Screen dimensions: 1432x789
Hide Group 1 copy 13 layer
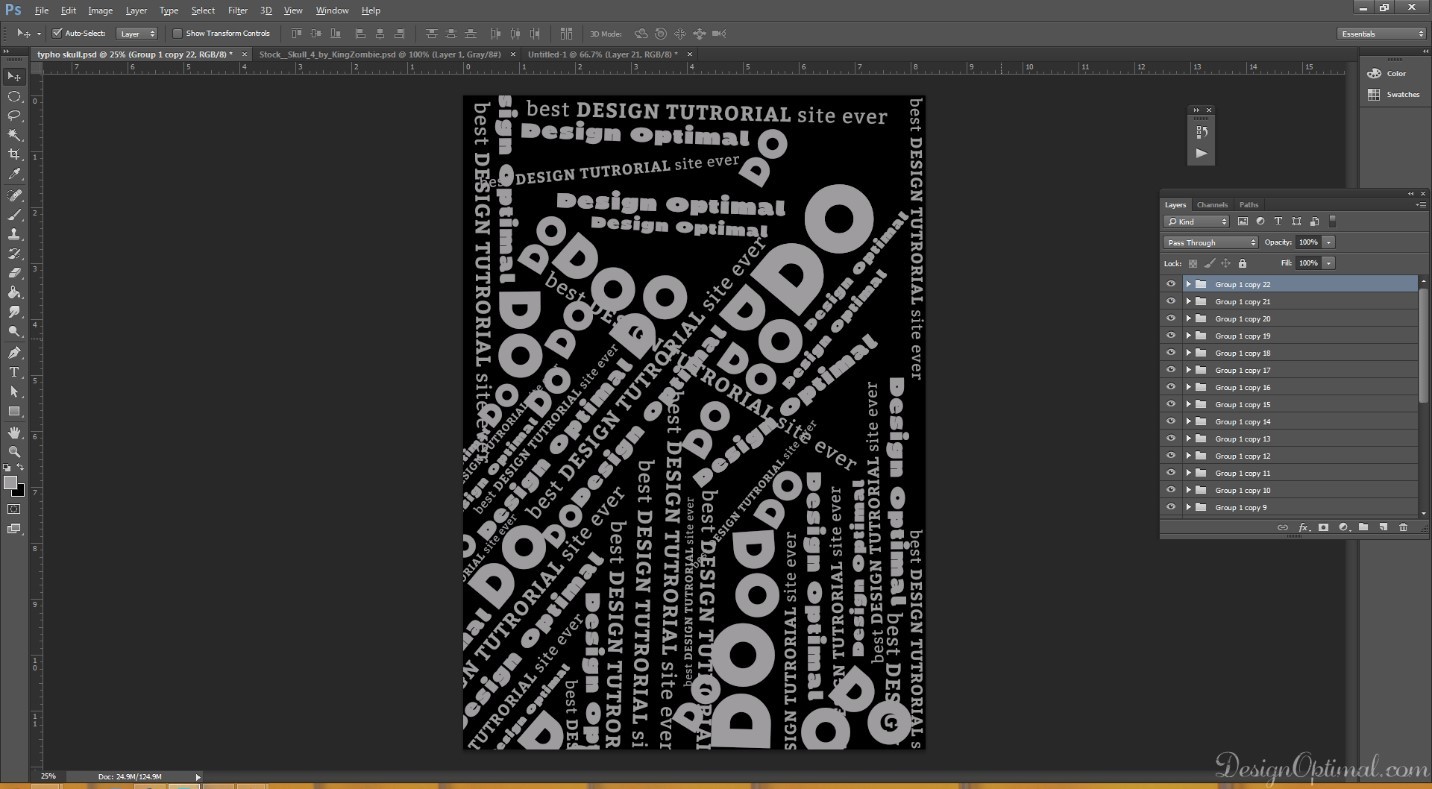tap(1171, 439)
